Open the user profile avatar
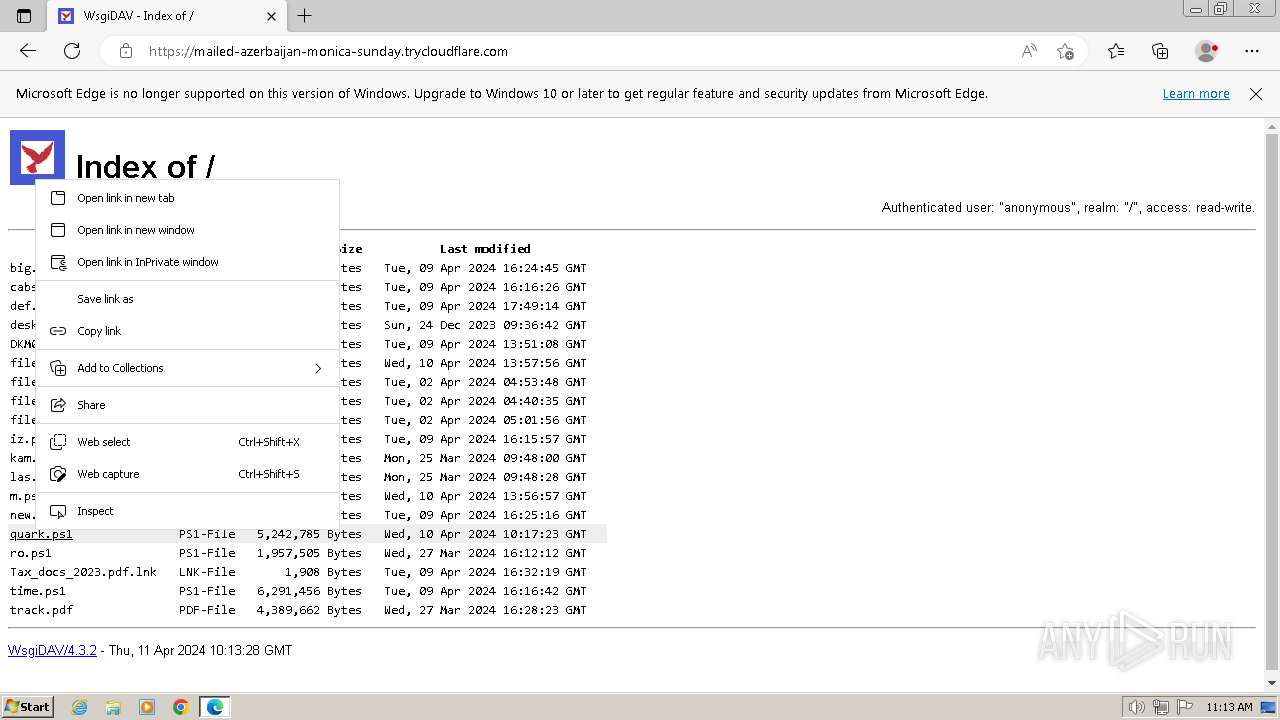 coord(1207,51)
